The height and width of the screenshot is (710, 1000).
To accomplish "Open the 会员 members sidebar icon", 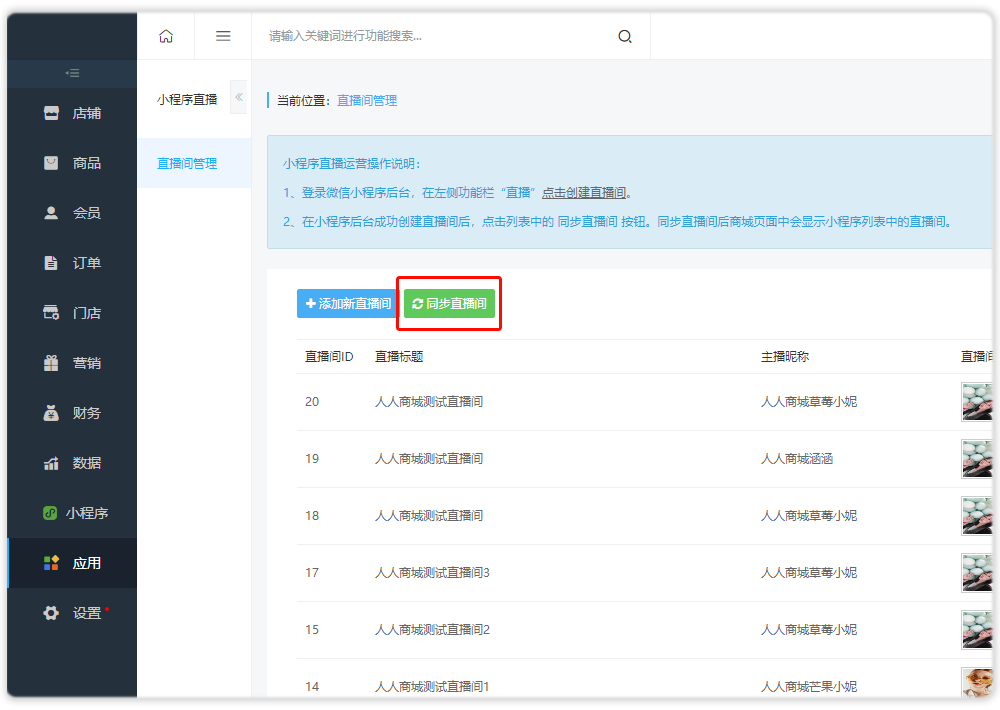I will [x=51, y=213].
